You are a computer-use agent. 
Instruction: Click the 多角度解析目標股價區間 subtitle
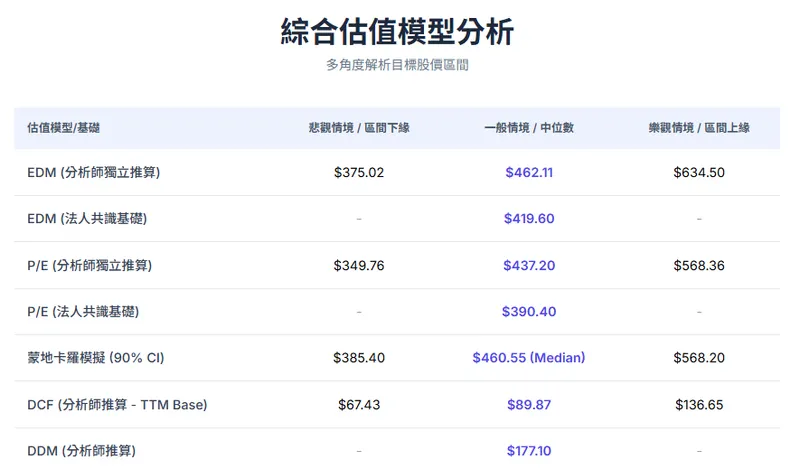[397, 65]
